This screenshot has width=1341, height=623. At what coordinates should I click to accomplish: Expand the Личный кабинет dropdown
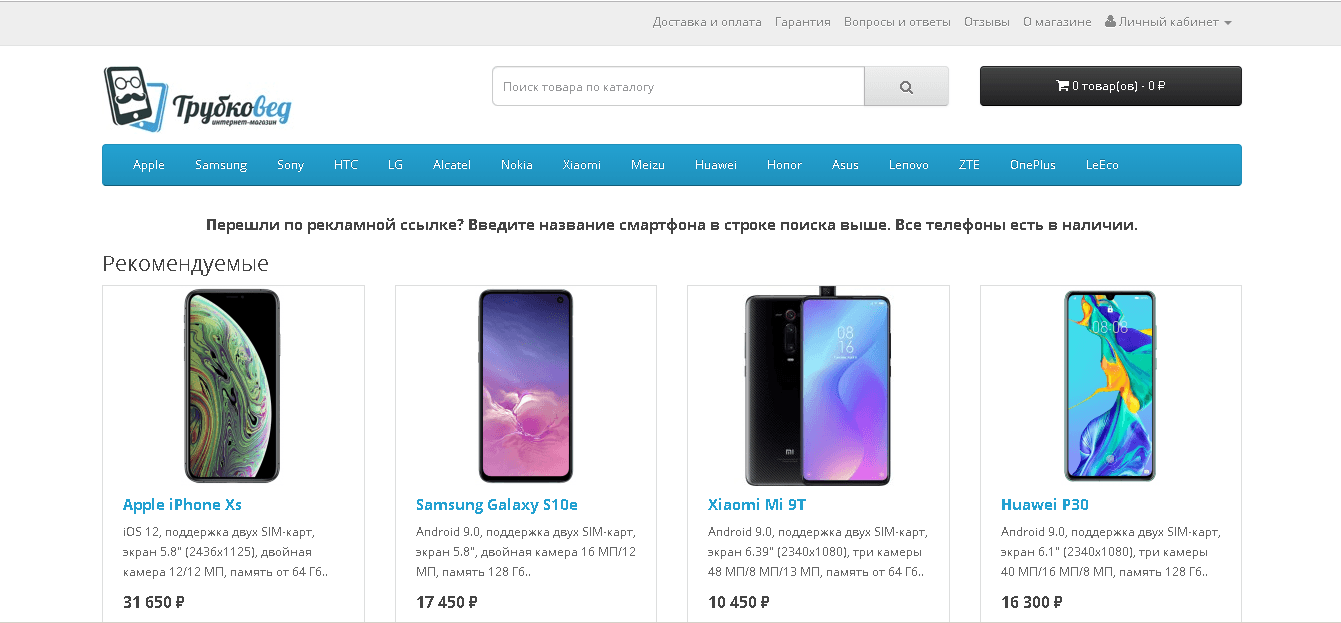click(1170, 21)
